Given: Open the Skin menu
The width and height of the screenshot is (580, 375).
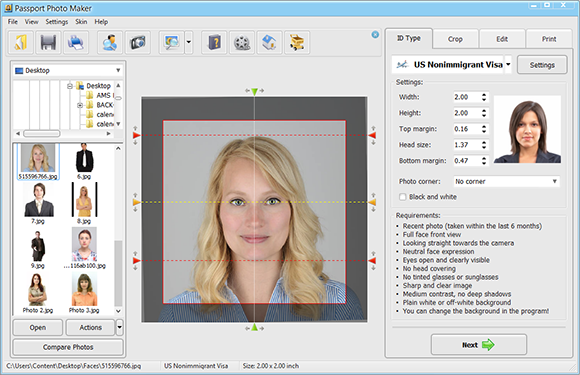Looking at the screenshot, I should pyautogui.click(x=81, y=22).
